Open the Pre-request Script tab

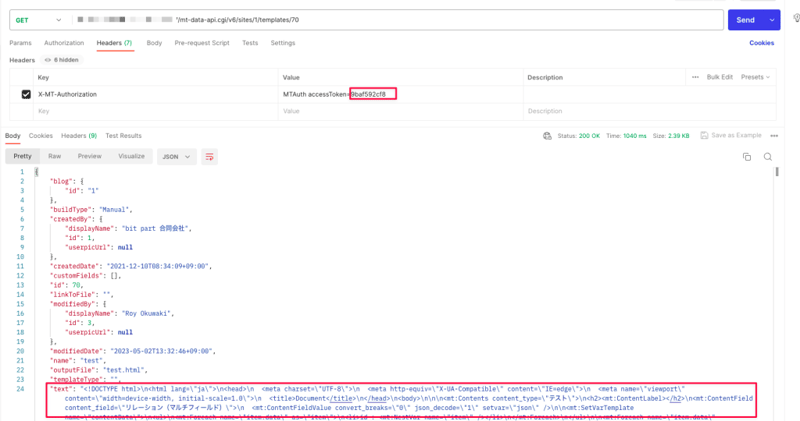tap(202, 43)
